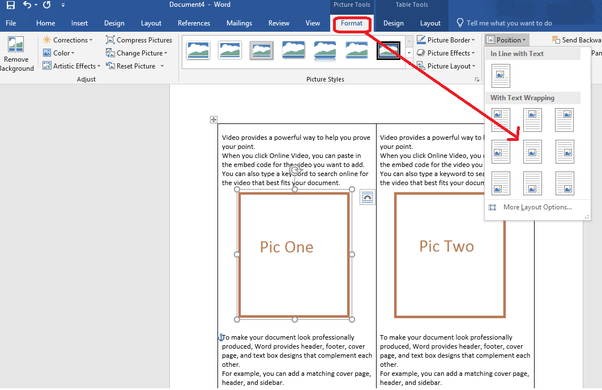Image resolution: width=602 pixels, height=390 pixels.
Task: Choose Middle Right text wrapping position
Action: (x=564, y=152)
